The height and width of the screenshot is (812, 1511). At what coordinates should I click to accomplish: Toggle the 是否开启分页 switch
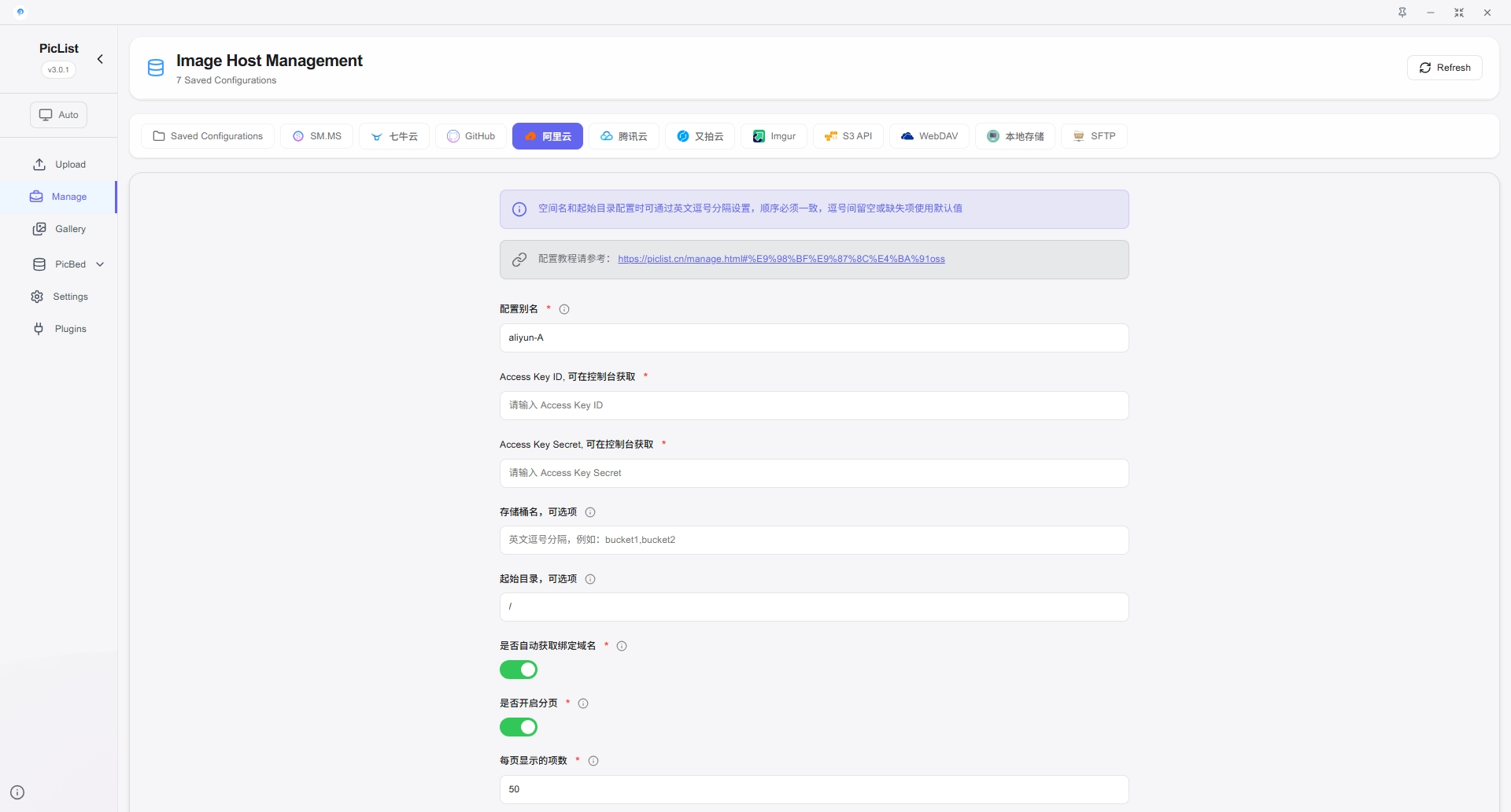coord(519,727)
